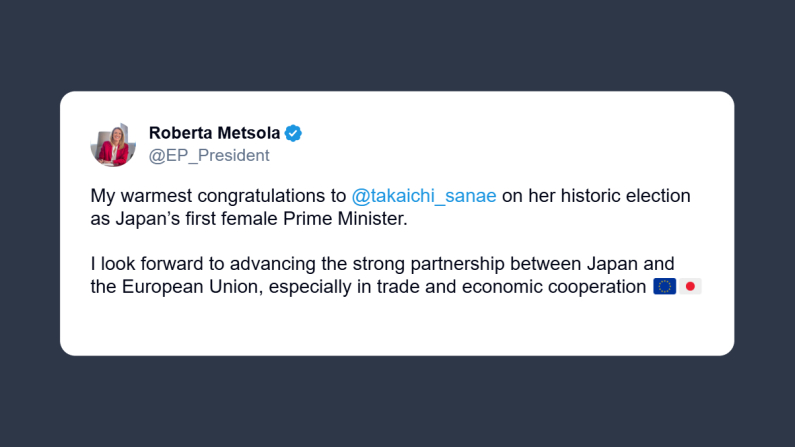Click the Japan flag emoji

pyautogui.click(x=691, y=287)
